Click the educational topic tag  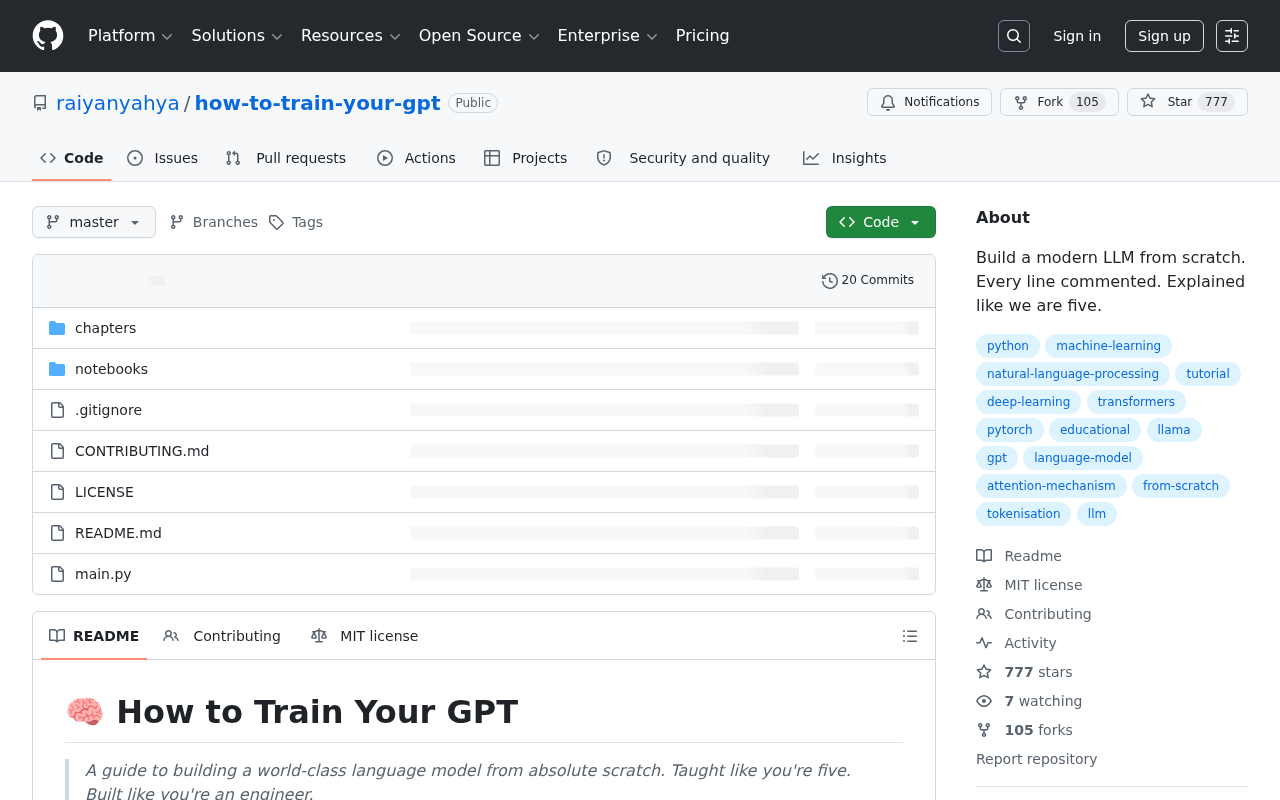1095,430
